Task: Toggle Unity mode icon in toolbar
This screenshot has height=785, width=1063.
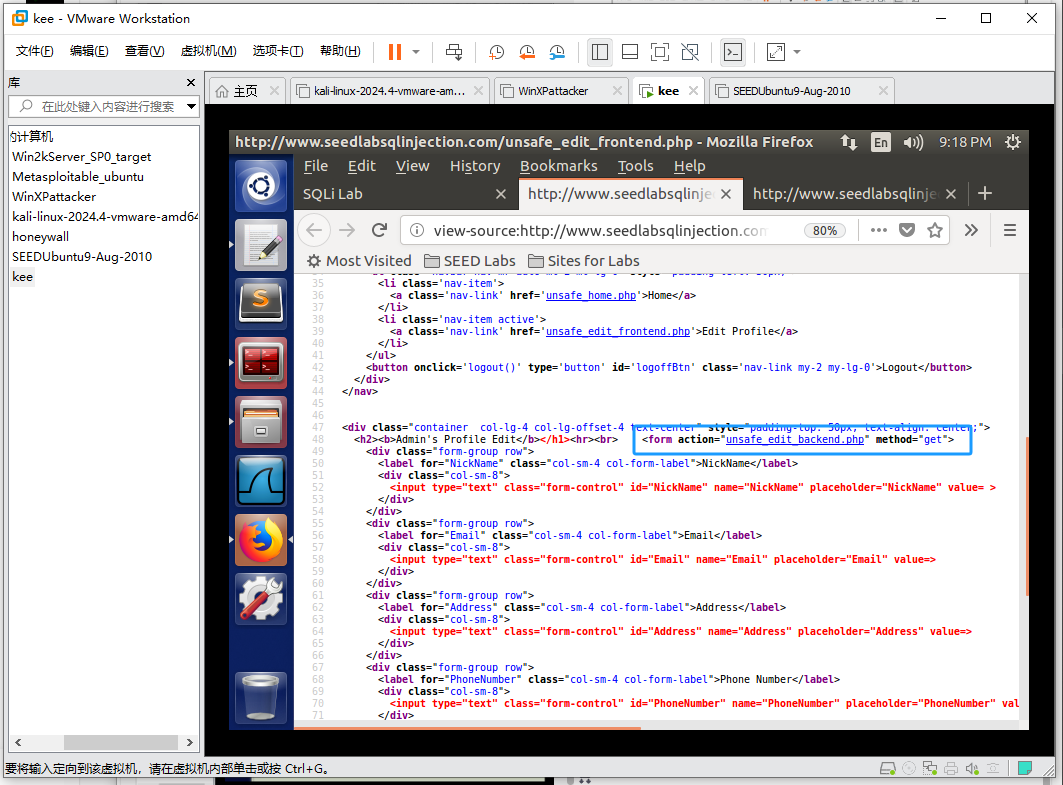Action: pyautogui.click(x=690, y=52)
